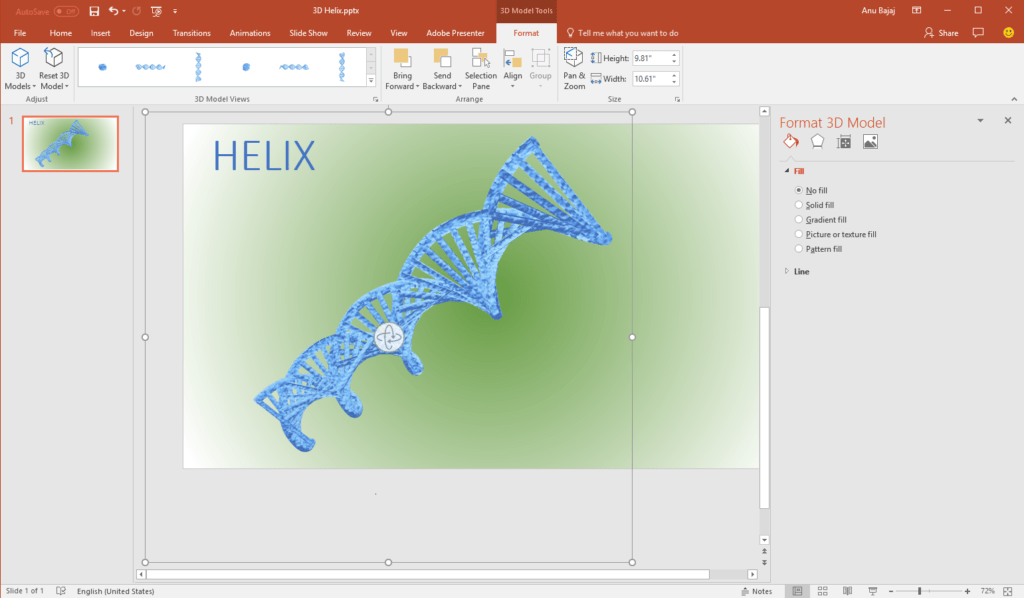1024x598 pixels.
Task: Switch to Normal view in status bar
Action: click(797, 591)
